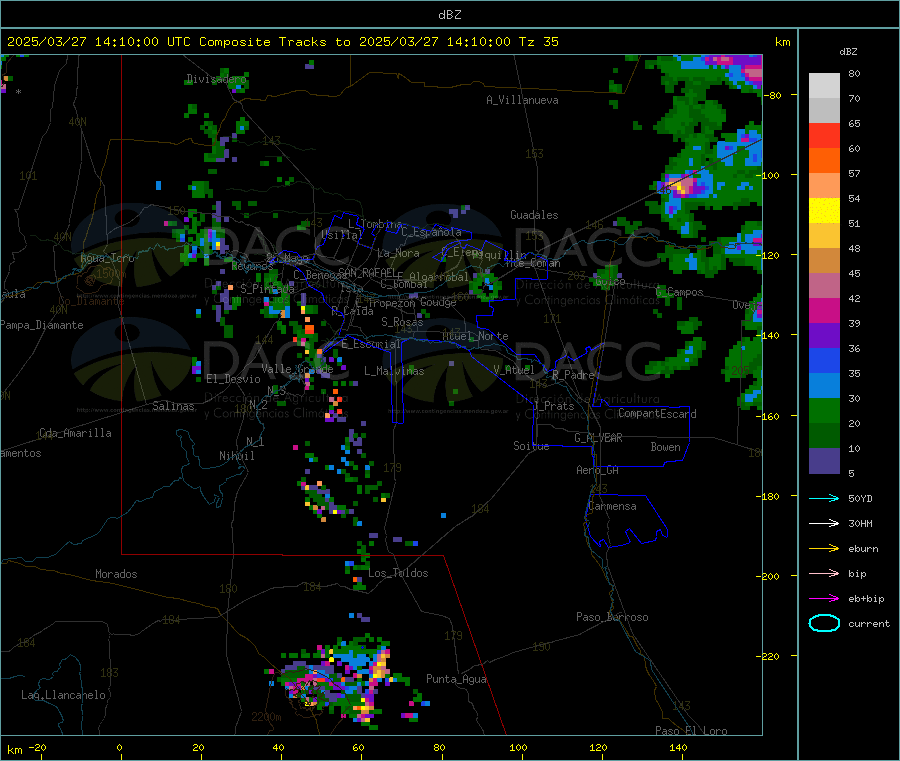900x761 pixels.
Task: Click the magenta 39 dBZ legend swatch
Action: click(x=824, y=310)
